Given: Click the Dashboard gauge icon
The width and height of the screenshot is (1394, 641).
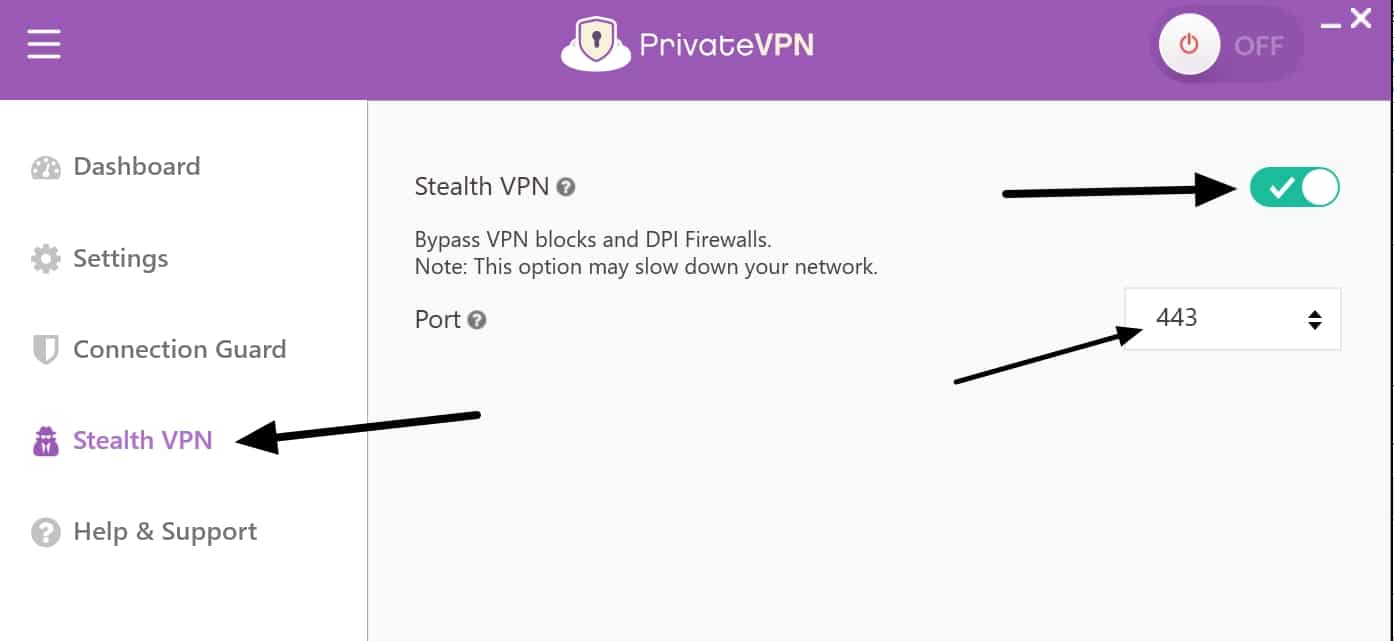Looking at the screenshot, I should tap(46, 168).
